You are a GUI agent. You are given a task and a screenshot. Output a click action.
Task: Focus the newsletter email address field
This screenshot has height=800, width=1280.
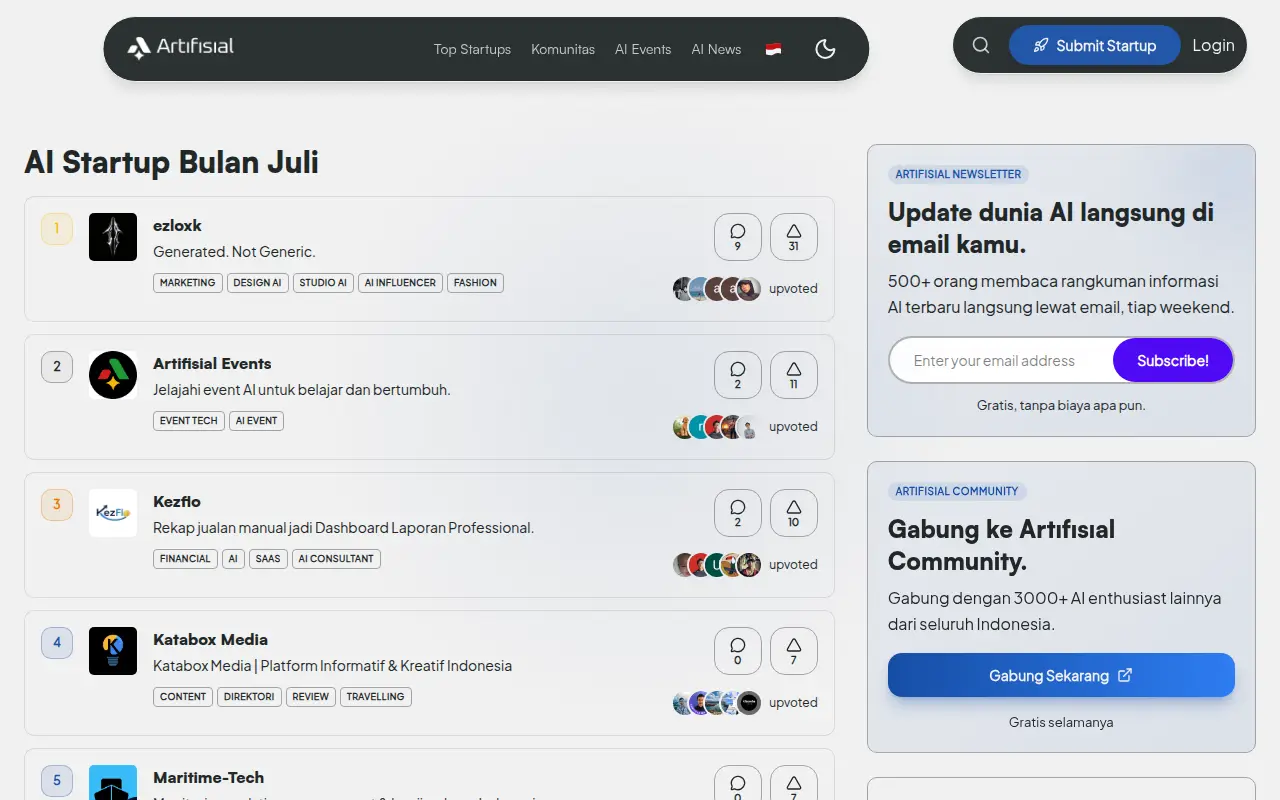(1001, 360)
